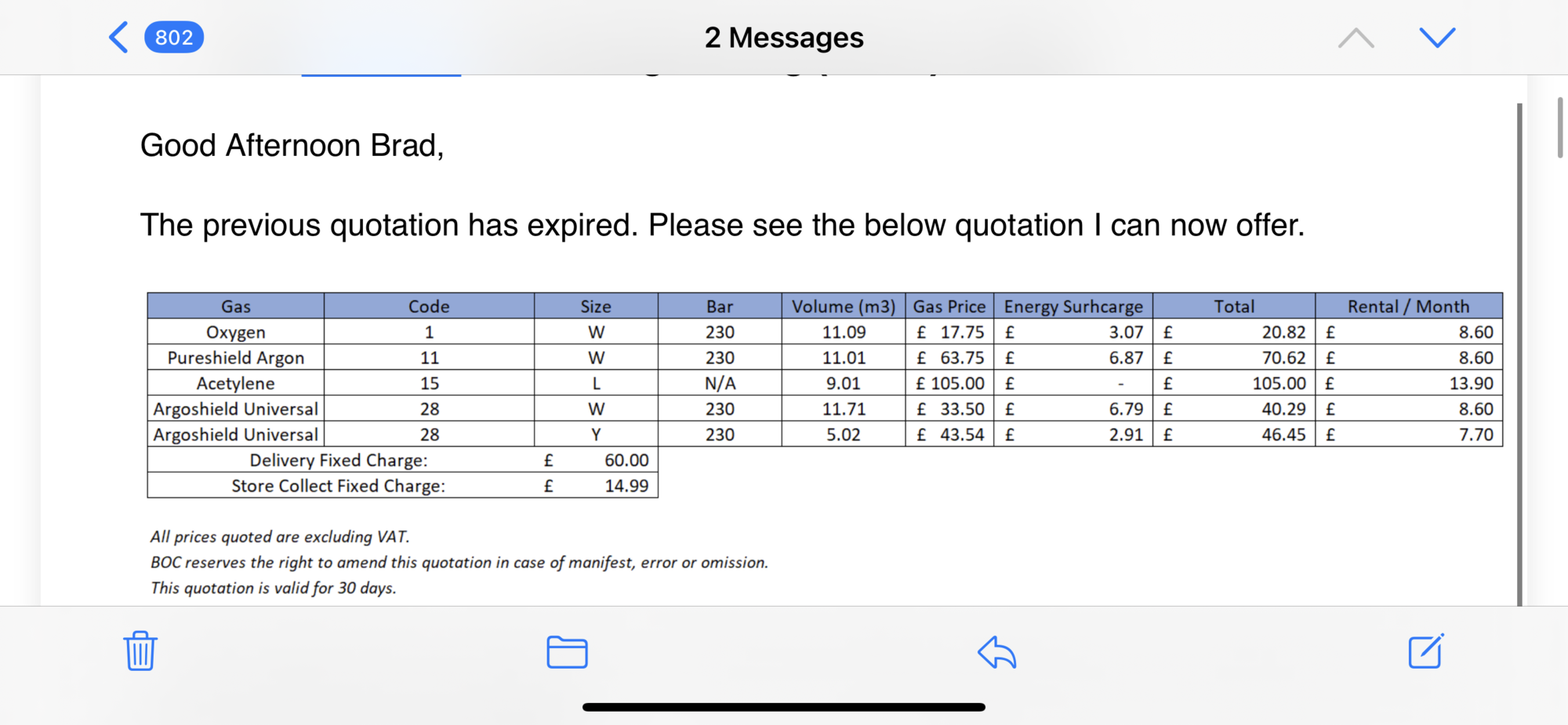
Task: Delete this email with the trash icon
Action: point(140,651)
